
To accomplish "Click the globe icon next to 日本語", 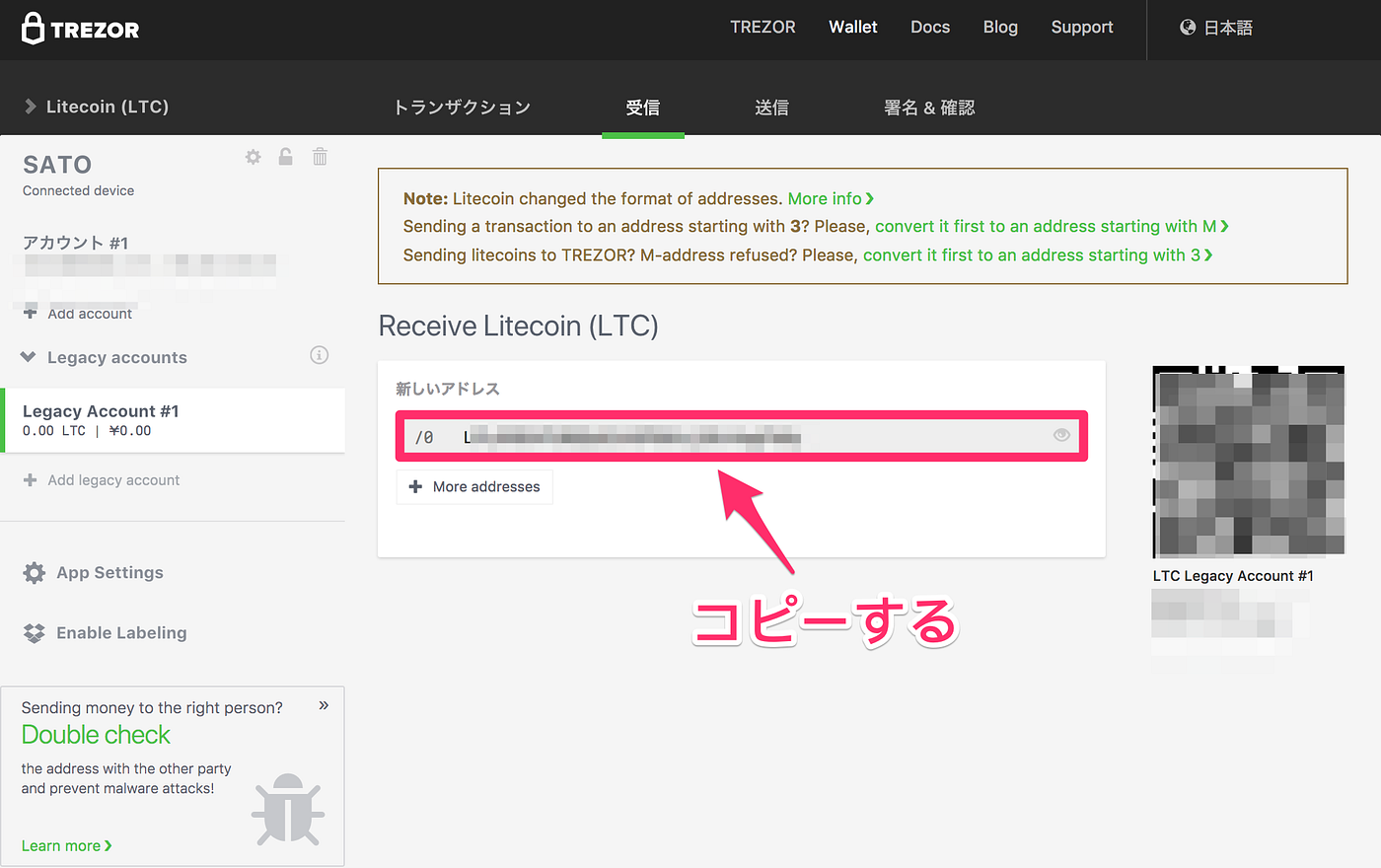I will (x=1188, y=28).
